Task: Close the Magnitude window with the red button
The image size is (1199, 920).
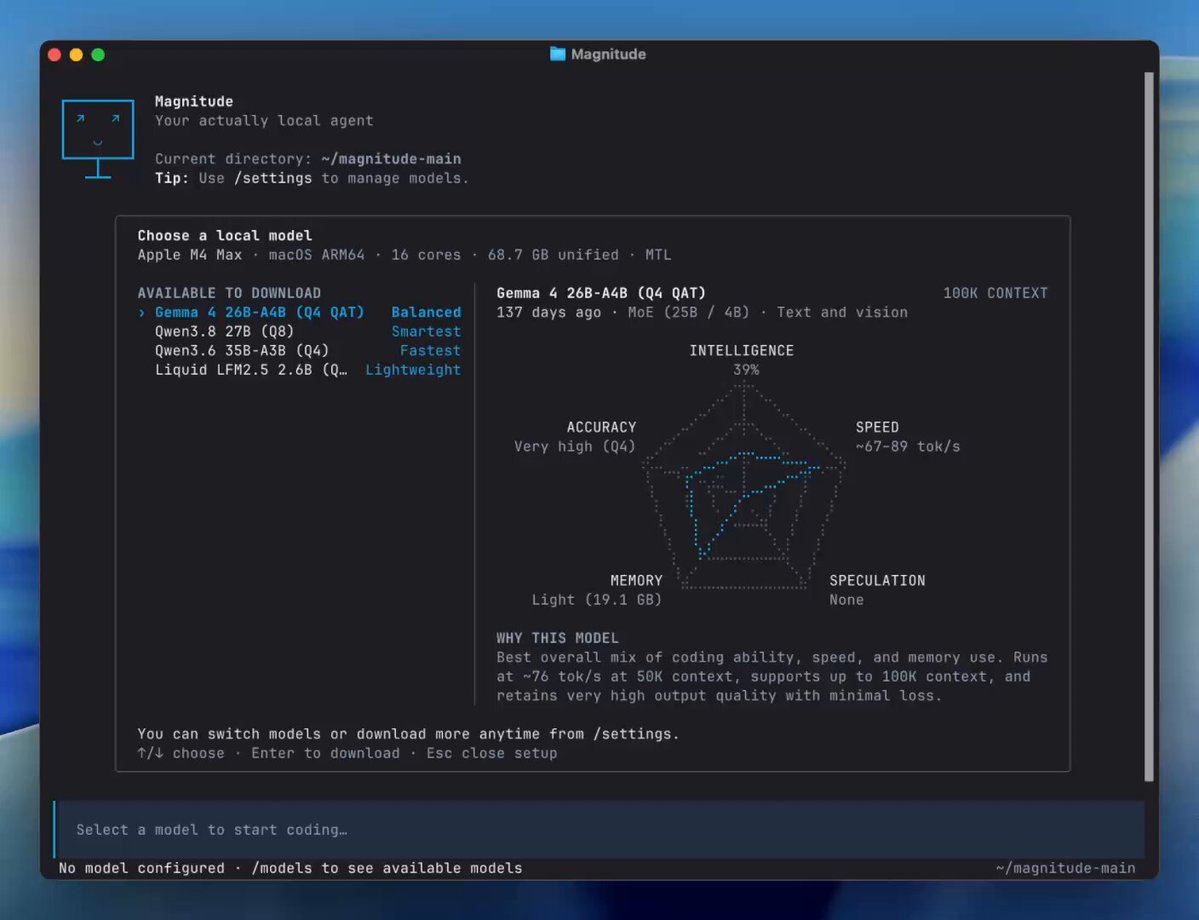Action: coord(54,54)
